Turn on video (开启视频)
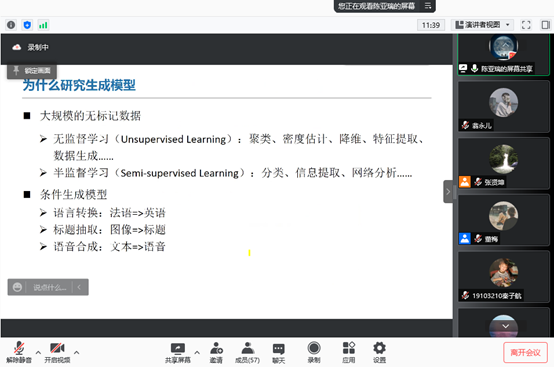Screen dimensions: 554x367 tap(57, 353)
